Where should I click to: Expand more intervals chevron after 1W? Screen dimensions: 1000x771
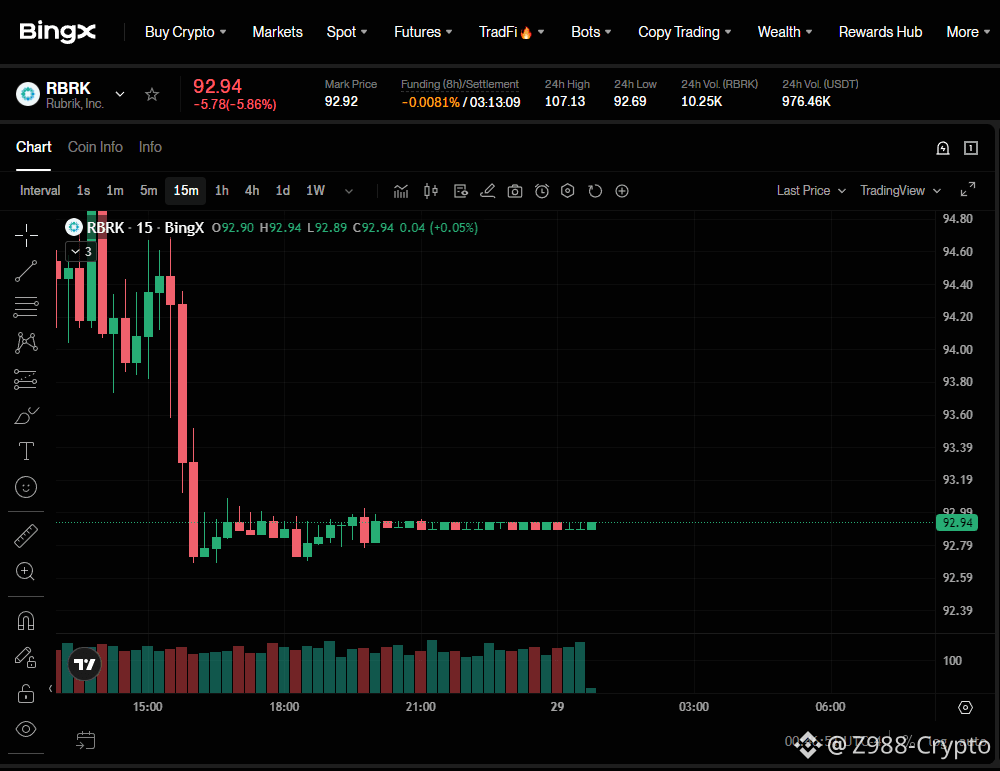[x=349, y=191]
